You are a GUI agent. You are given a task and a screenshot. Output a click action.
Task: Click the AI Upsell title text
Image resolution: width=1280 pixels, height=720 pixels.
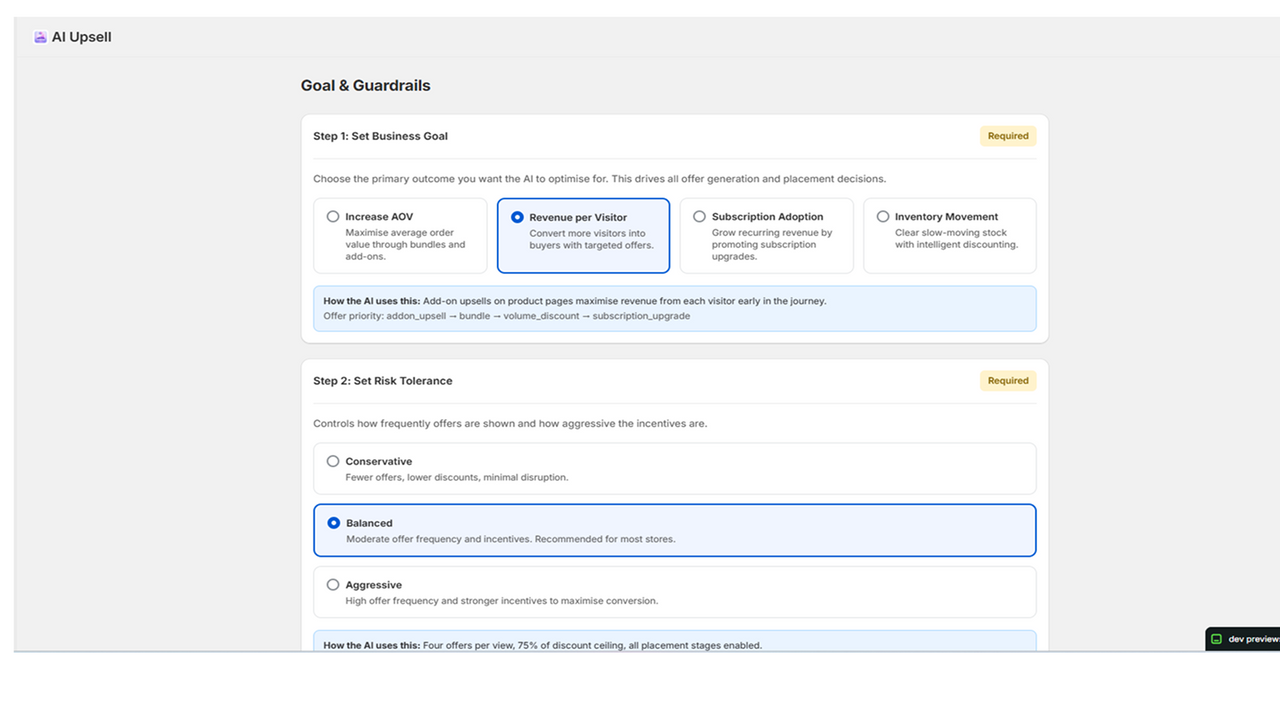[82, 37]
